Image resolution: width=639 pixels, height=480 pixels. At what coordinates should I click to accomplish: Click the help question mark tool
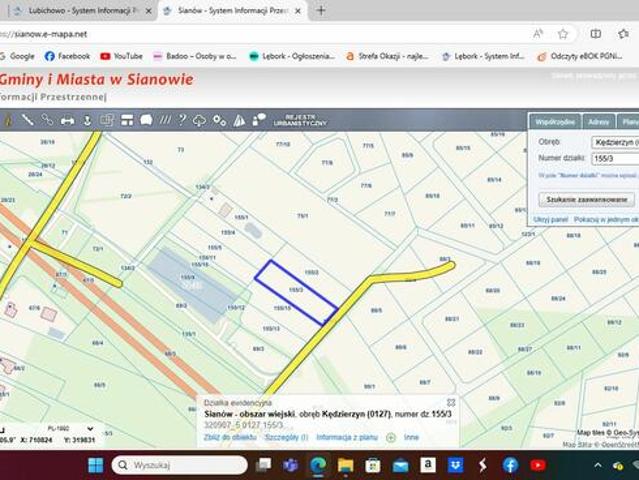point(182,120)
